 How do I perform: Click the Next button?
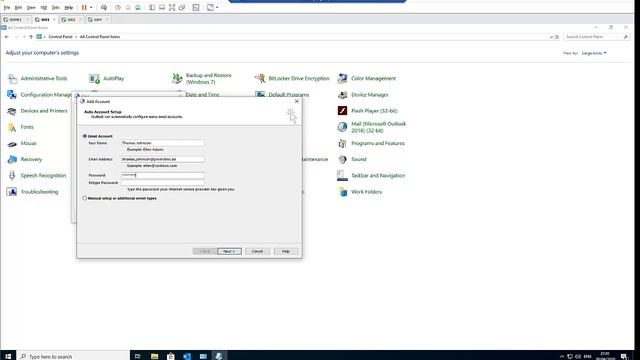229,251
